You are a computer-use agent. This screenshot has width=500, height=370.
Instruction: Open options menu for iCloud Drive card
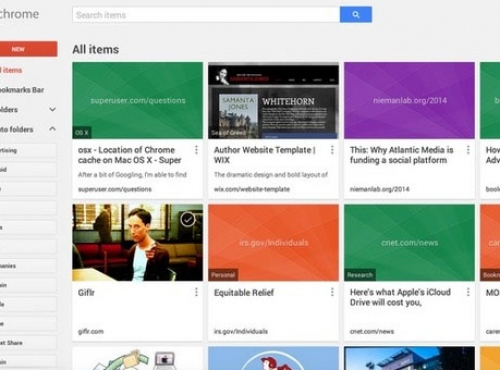468,292
